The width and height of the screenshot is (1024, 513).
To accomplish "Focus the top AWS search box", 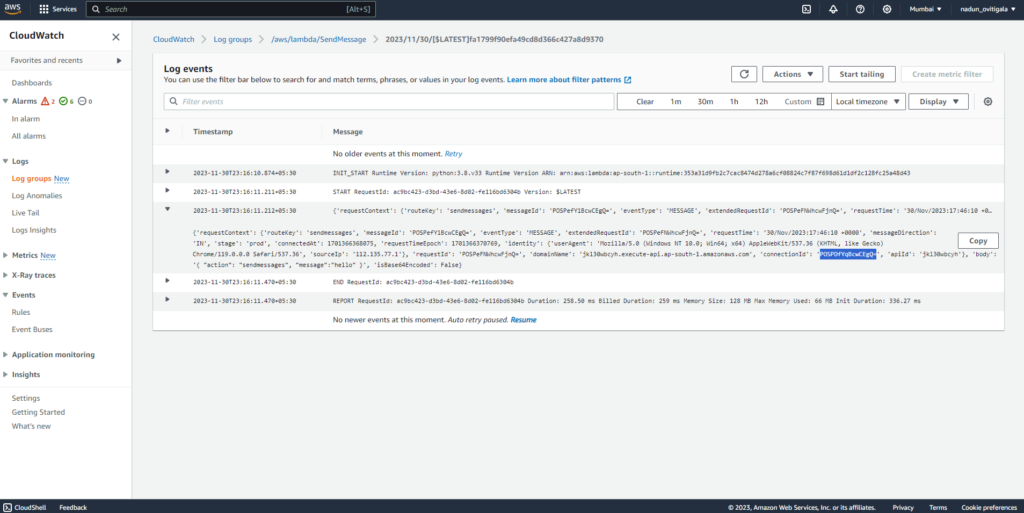I will 231,9.
